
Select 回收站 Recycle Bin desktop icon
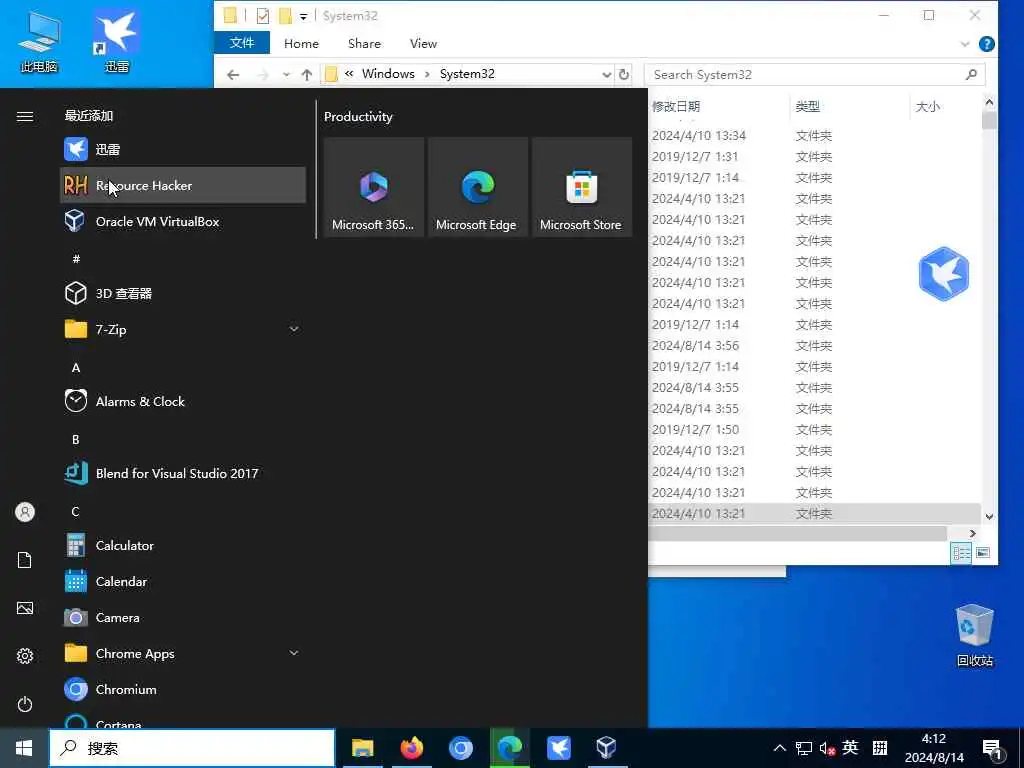coord(974,635)
